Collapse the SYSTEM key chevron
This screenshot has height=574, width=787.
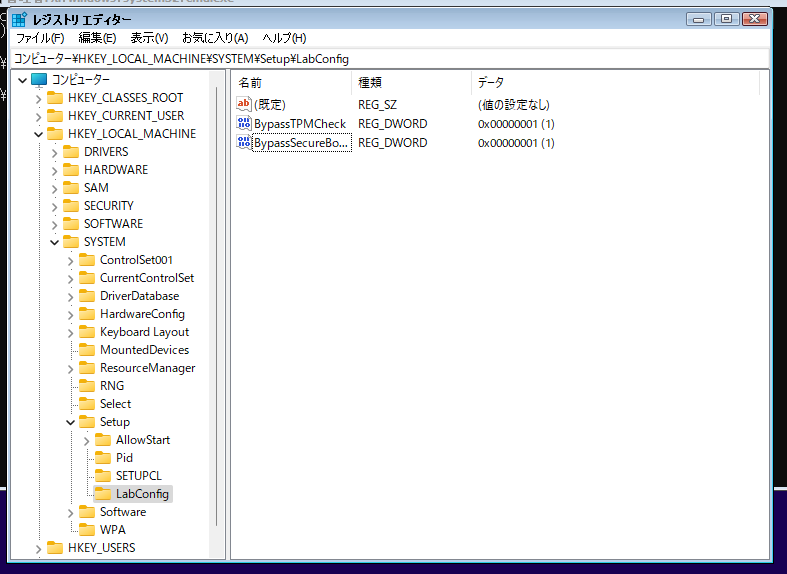coord(55,243)
